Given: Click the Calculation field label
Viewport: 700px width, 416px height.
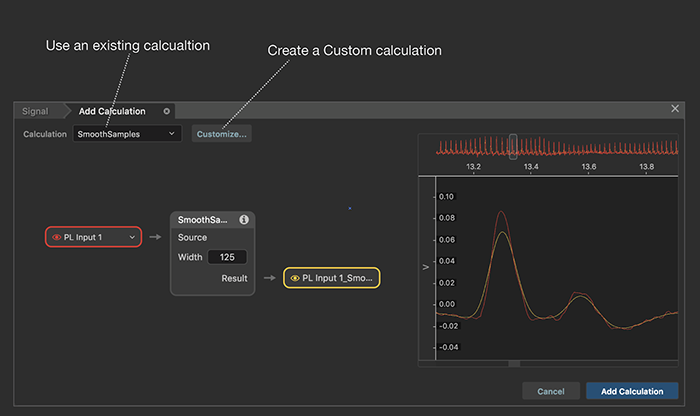Looking at the screenshot, I should click(x=45, y=134).
